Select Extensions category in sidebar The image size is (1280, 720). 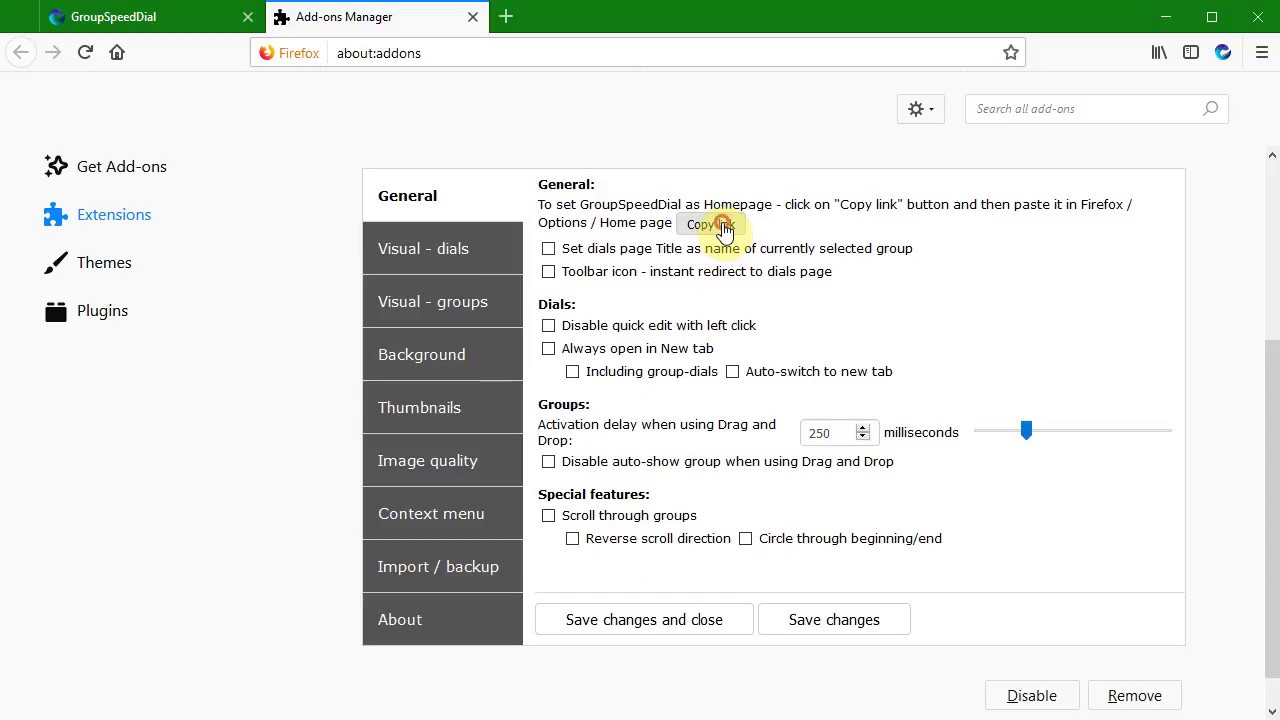[98, 215]
